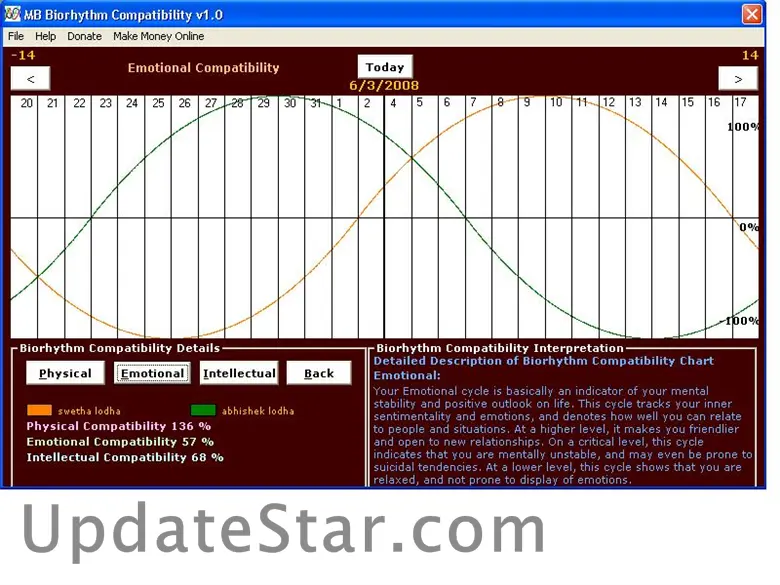The width and height of the screenshot is (780, 585).
Task: Show the Physical compatibility chart
Action: coord(65,373)
